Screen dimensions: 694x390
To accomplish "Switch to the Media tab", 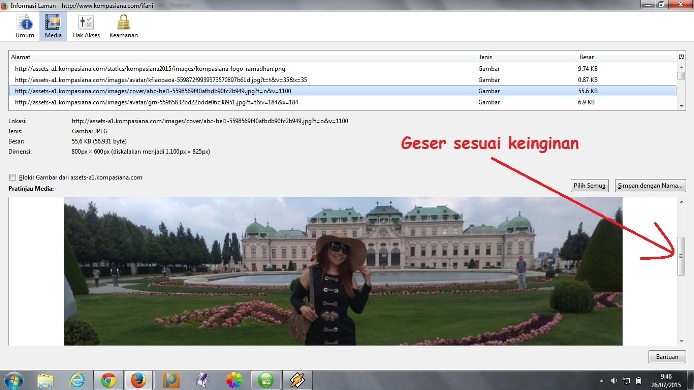I will (53, 26).
